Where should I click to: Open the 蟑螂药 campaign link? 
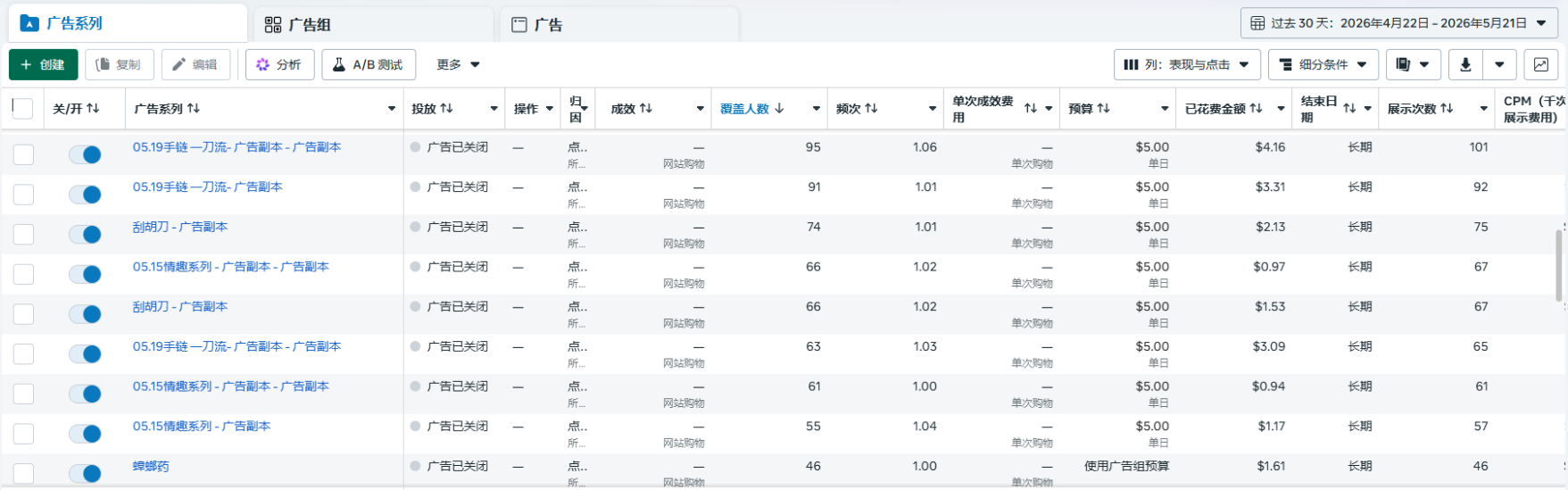151,466
